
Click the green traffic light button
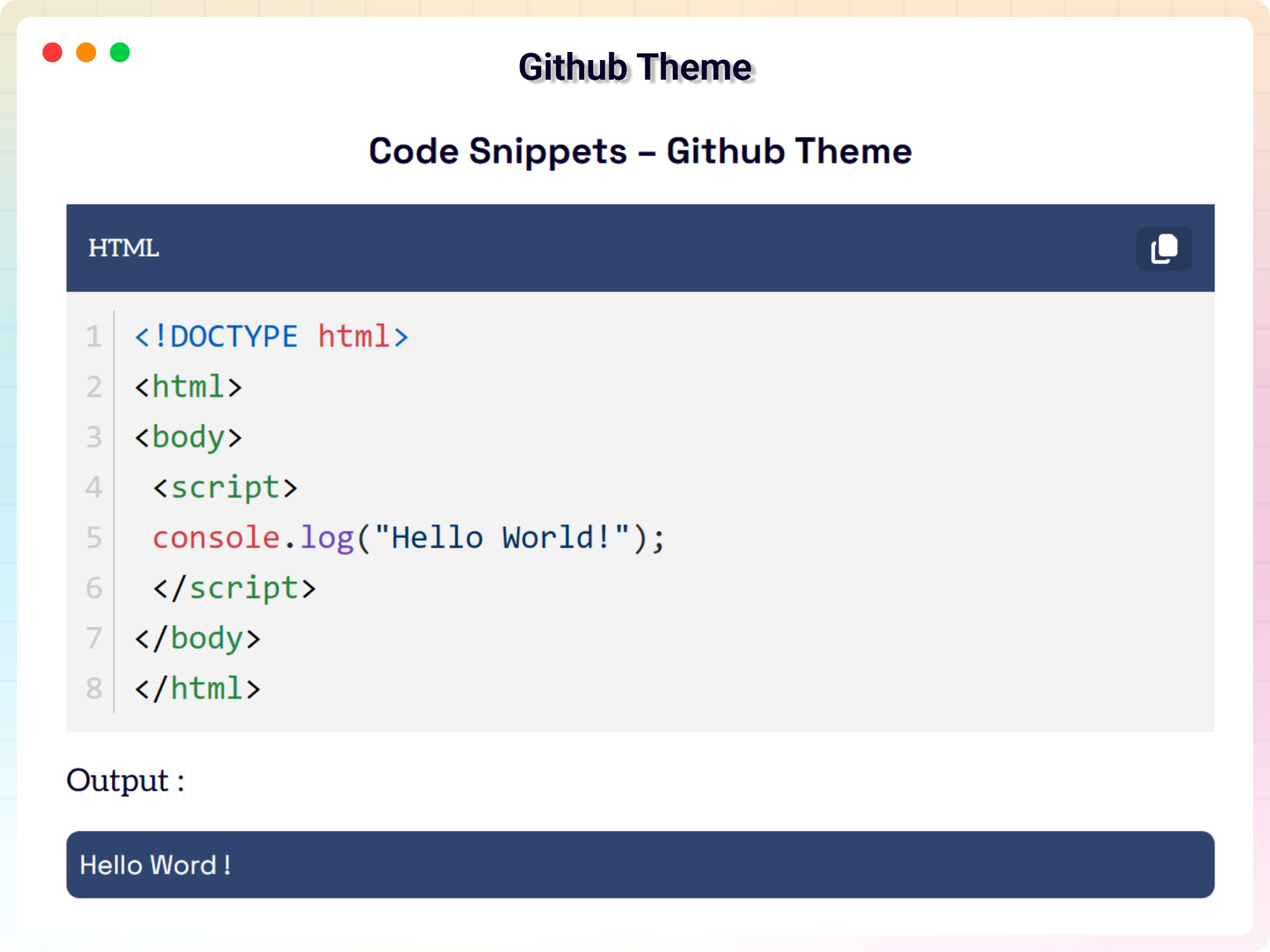tap(120, 52)
